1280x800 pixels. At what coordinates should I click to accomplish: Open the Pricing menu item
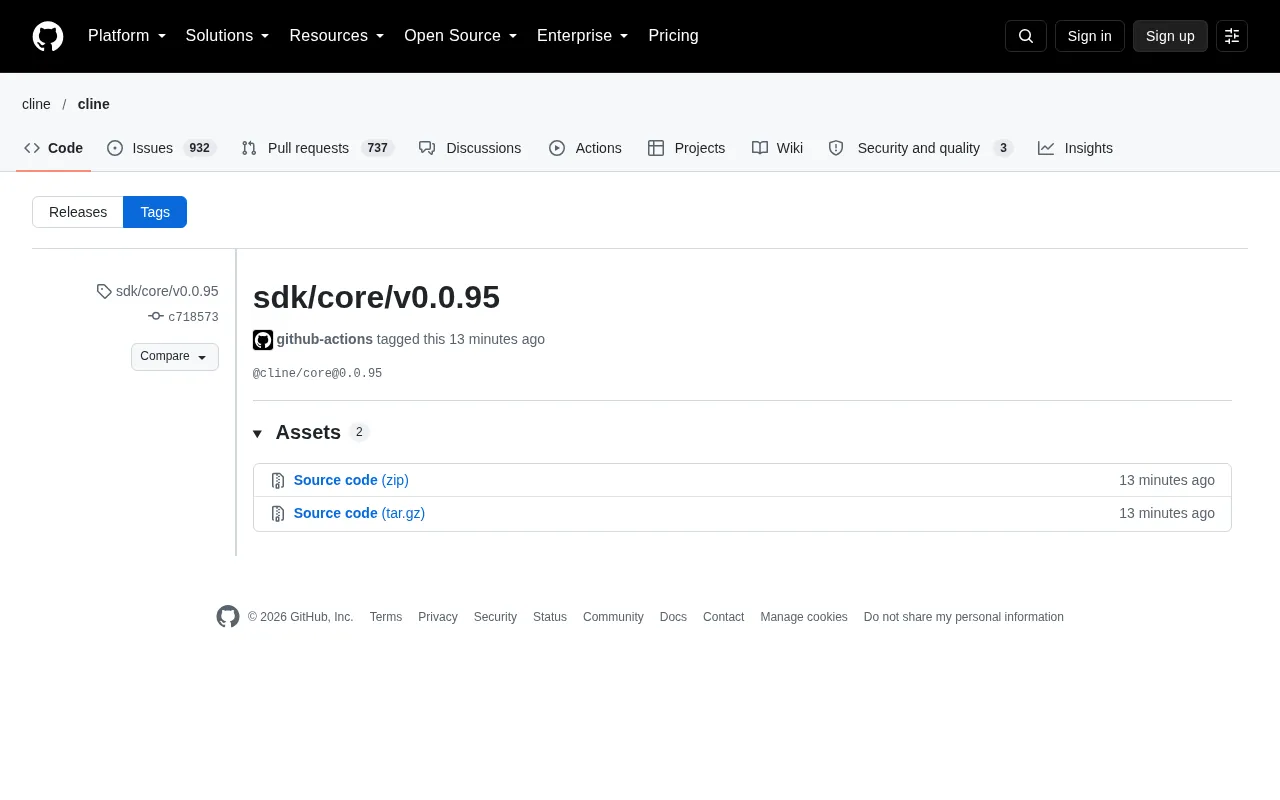click(673, 36)
